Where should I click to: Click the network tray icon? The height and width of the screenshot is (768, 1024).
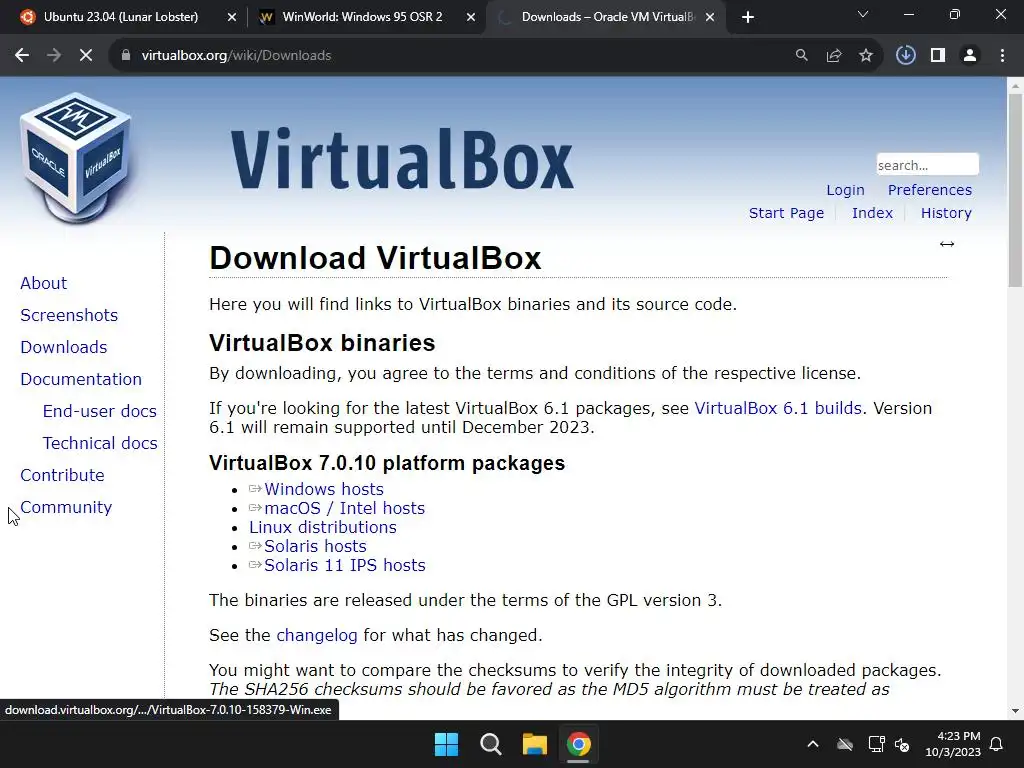coord(876,744)
